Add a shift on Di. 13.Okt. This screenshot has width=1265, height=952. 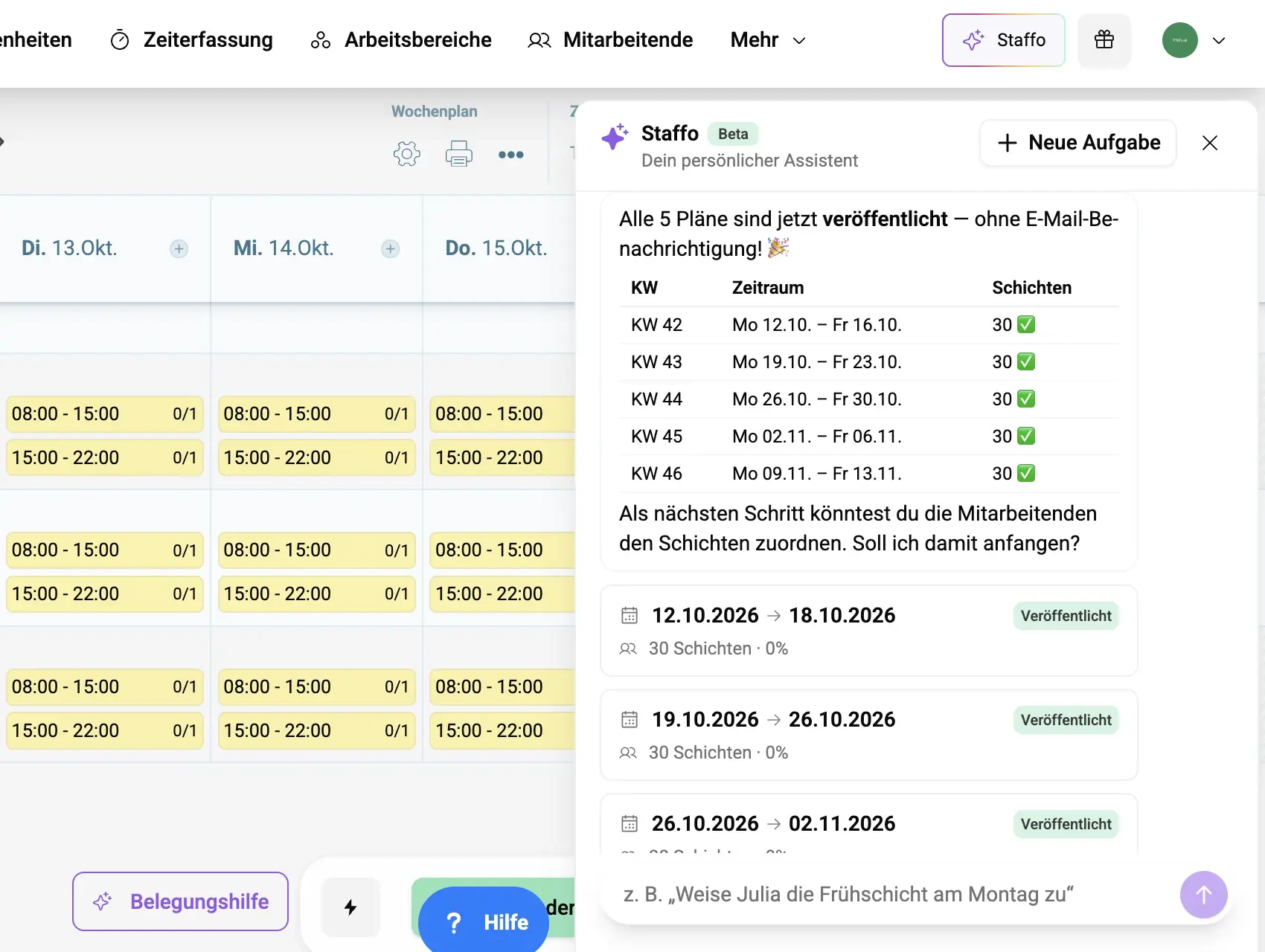179,249
